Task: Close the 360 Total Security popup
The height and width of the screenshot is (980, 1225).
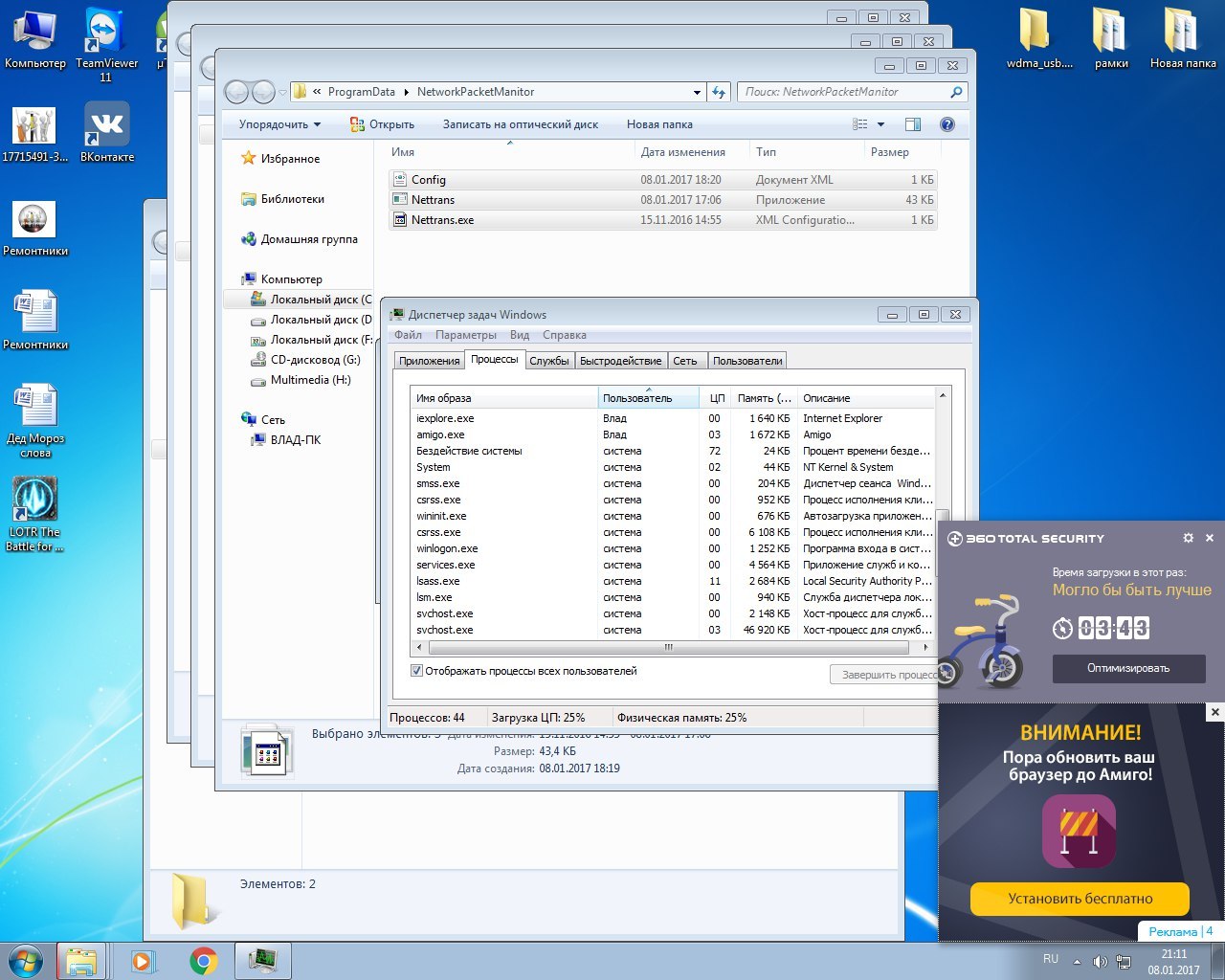Action: point(1210,538)
